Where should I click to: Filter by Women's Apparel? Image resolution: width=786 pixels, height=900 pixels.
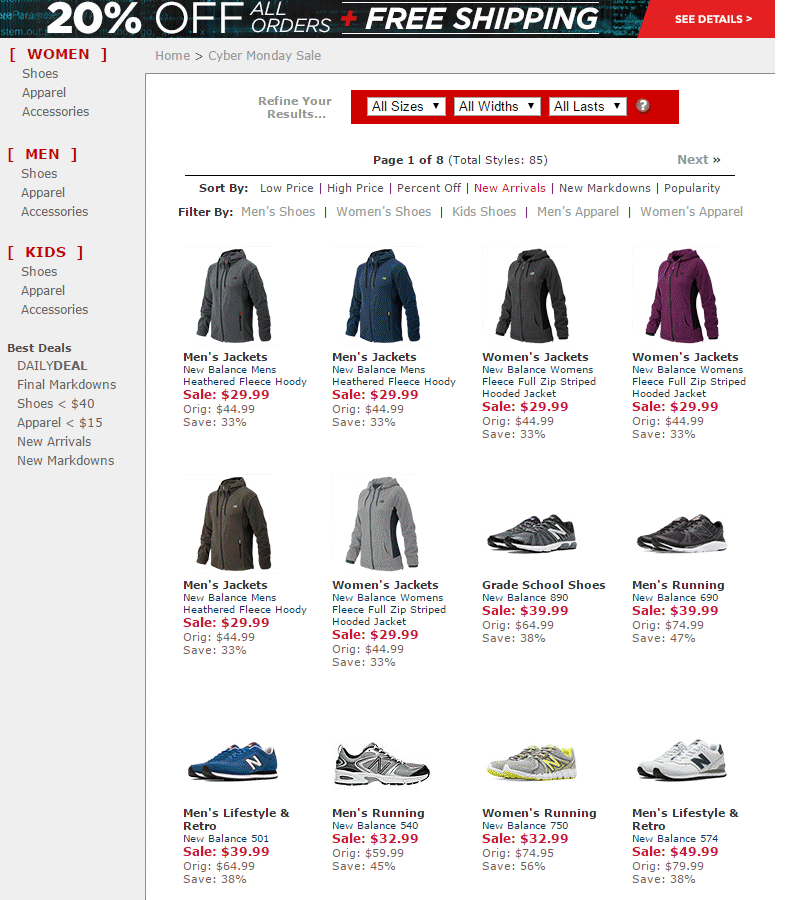pyautogui.click(x=691, y=212)
